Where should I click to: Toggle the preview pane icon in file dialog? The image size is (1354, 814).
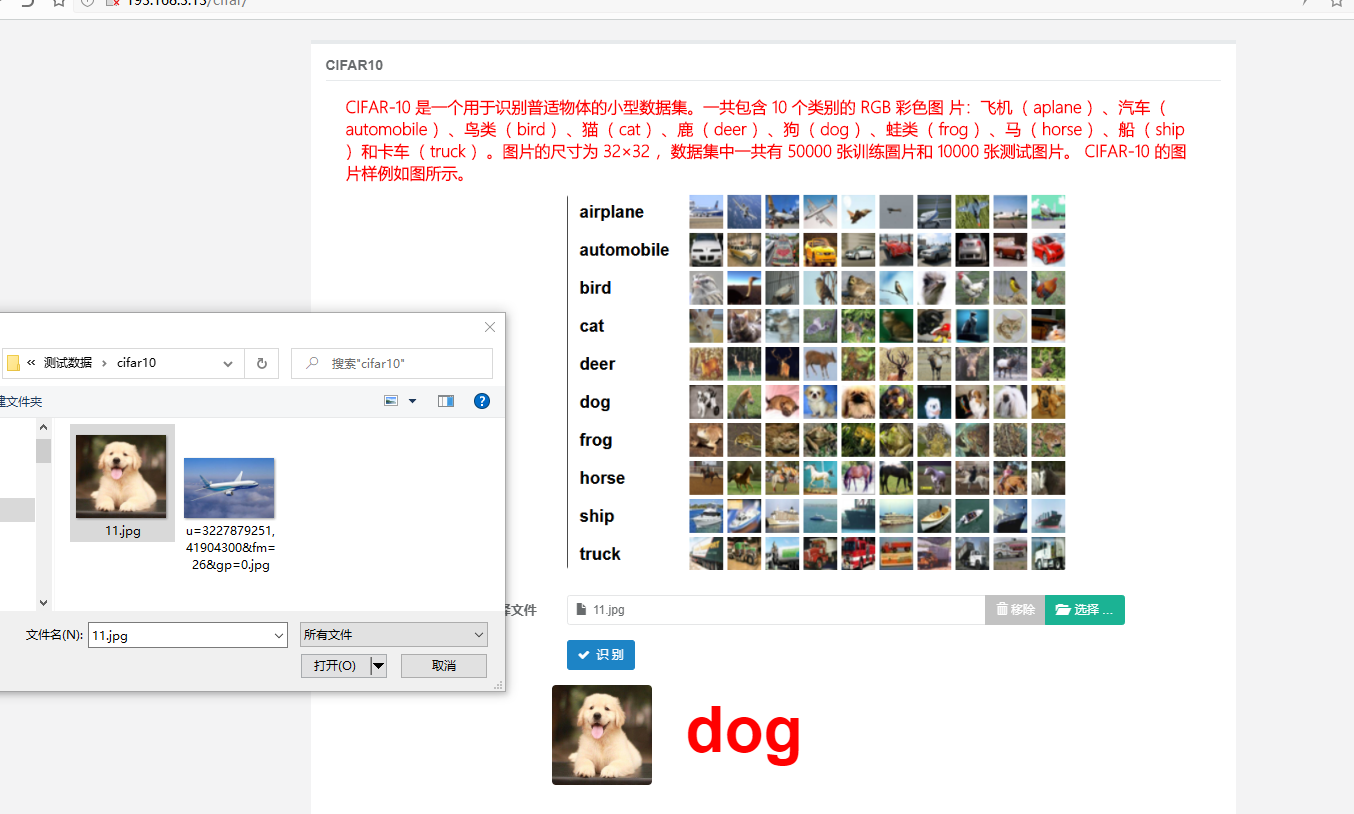(446, 400)
